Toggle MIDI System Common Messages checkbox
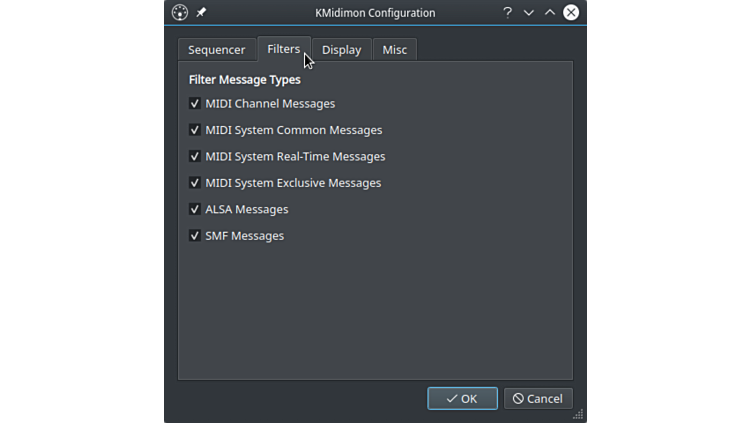 pos(195,130)
